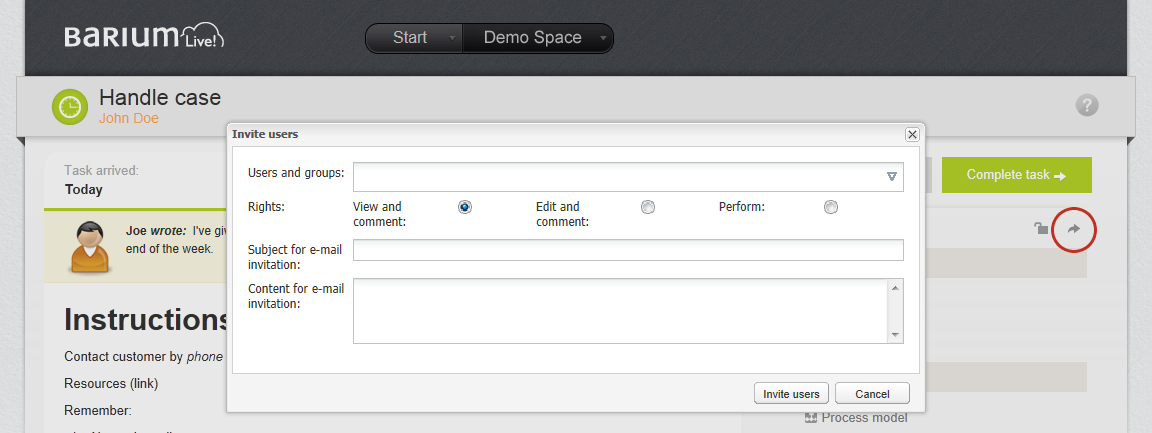Open help via question mark icon
This screenshot has width=1152, height=433.
(1087, 105)
